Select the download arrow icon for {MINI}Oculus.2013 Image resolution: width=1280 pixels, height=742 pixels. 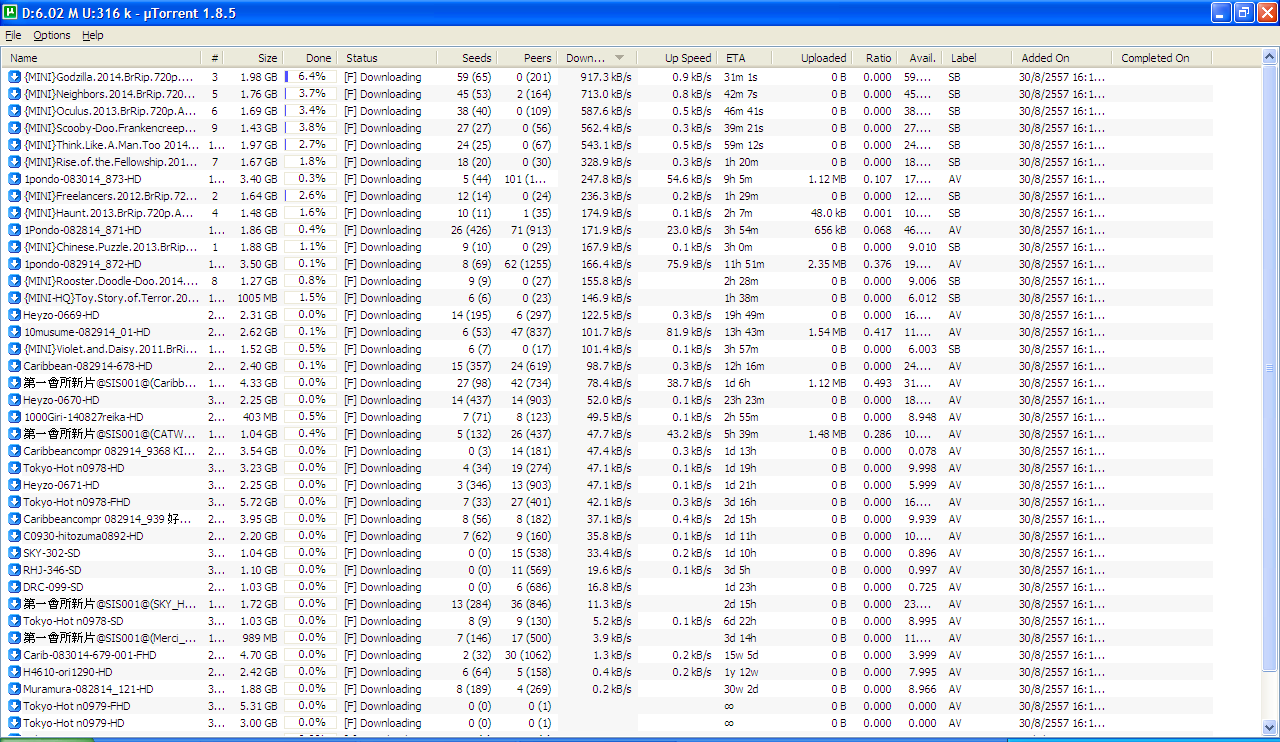(15, 111)
